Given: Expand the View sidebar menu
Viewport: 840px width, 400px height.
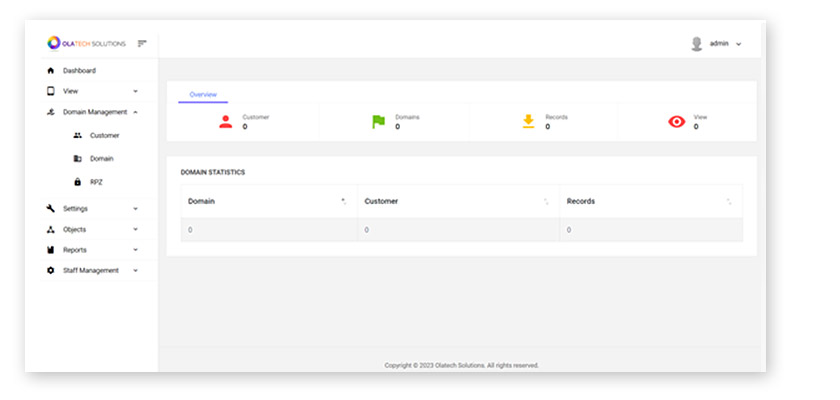Looking at the screenshot, I should (91, 91).
